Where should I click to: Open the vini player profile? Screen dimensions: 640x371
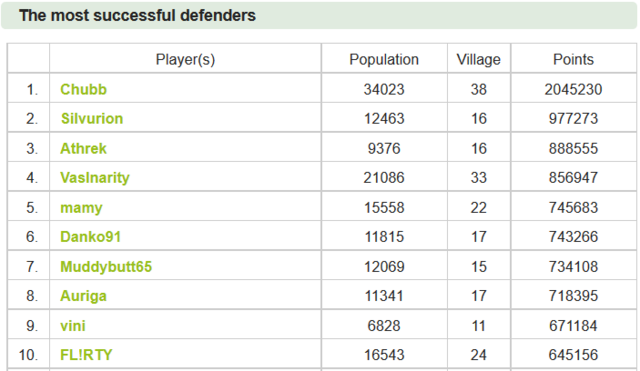[73, 326]
